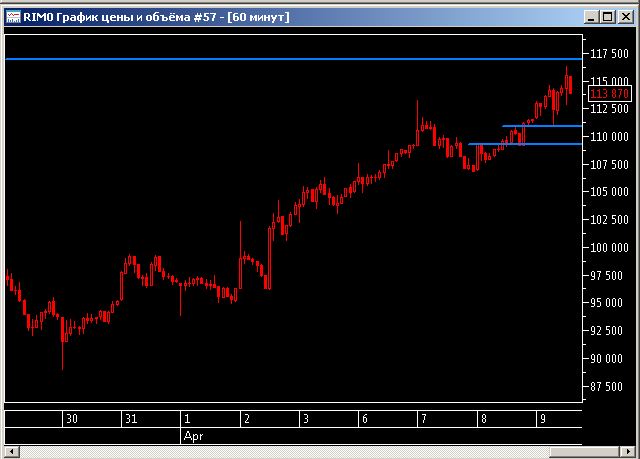The width and height of the screenshot is (640, 459).
Task: Click the chart window title bar icon
Action: click(x=13, y=17)
